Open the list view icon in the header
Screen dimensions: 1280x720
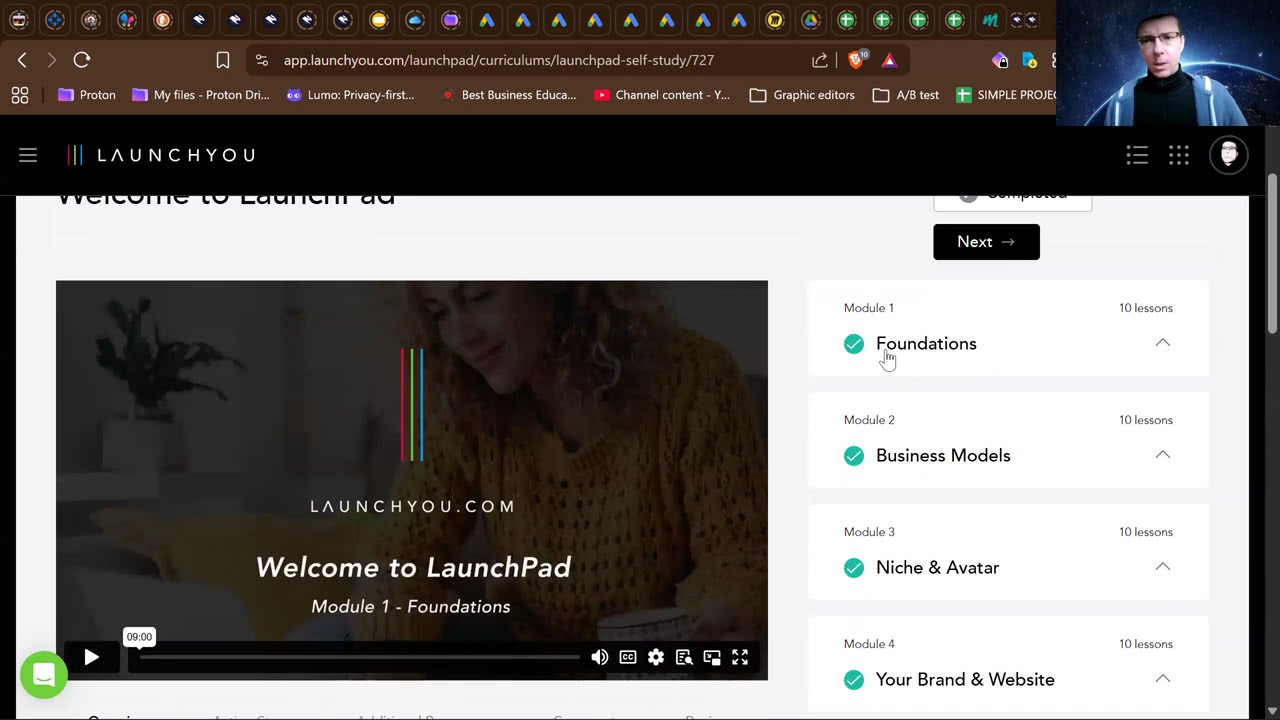[1137, 155]
